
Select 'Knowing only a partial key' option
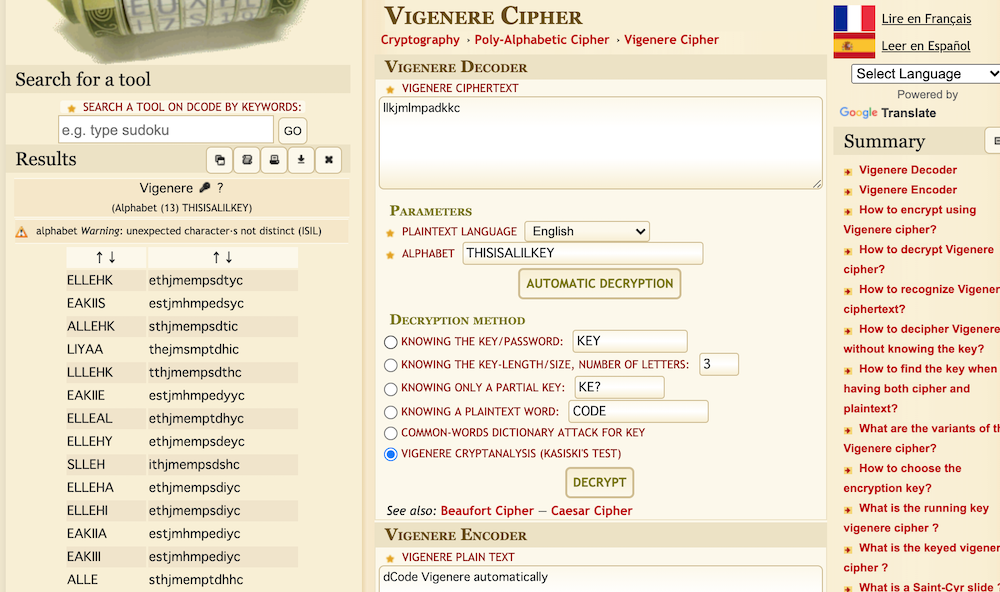[391, 388]
